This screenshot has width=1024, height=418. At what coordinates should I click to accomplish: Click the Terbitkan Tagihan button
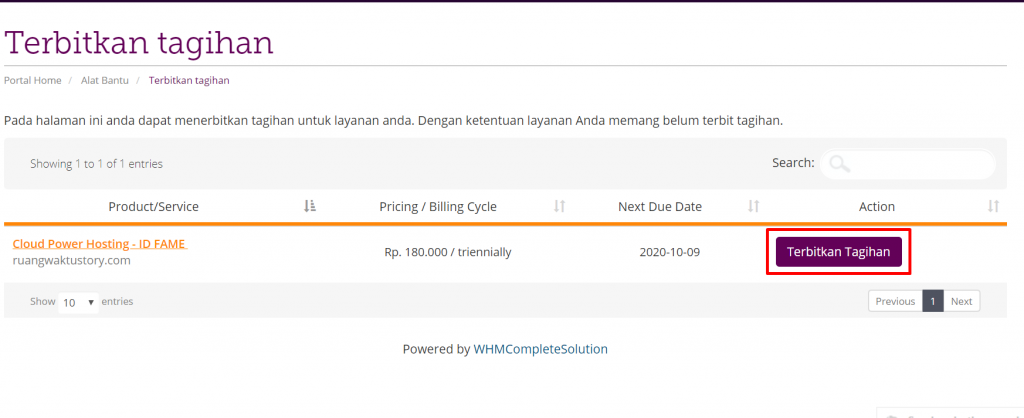tap(839, 252)
